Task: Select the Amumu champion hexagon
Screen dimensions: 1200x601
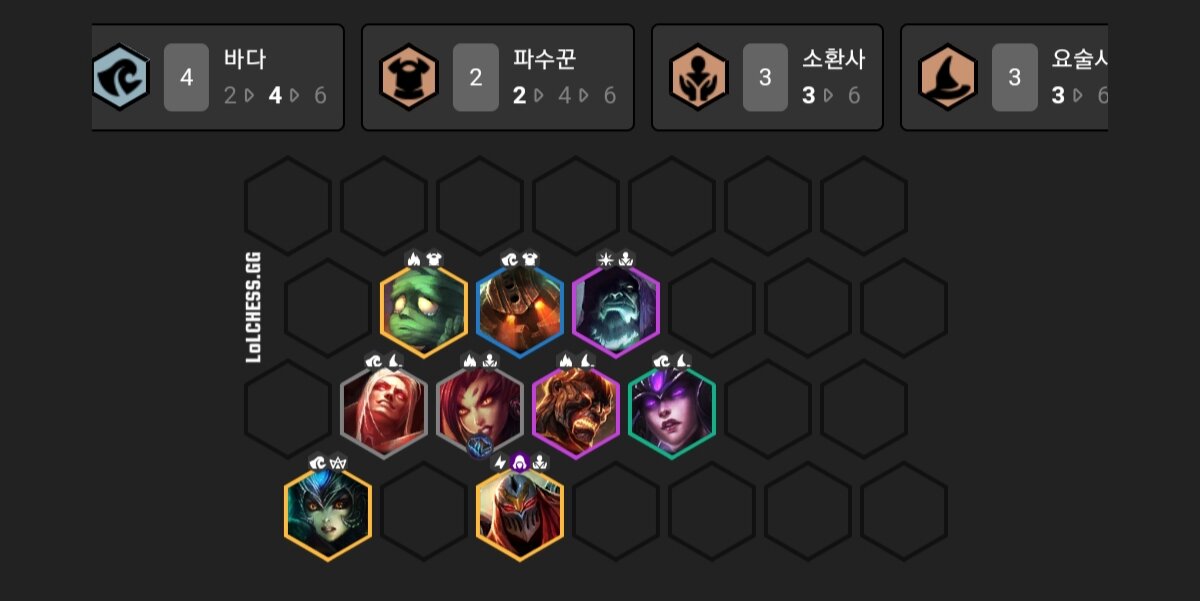Action: [x=424, y=312]
